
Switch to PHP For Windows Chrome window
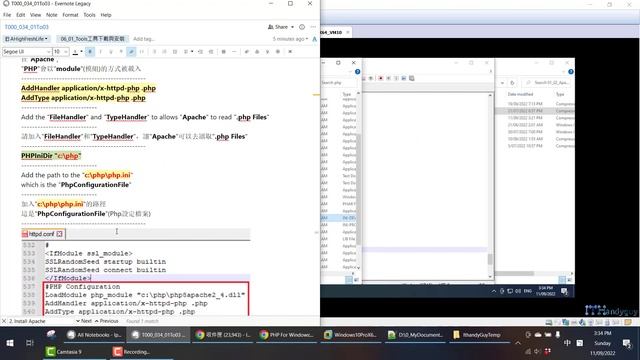tap(287, 335)
